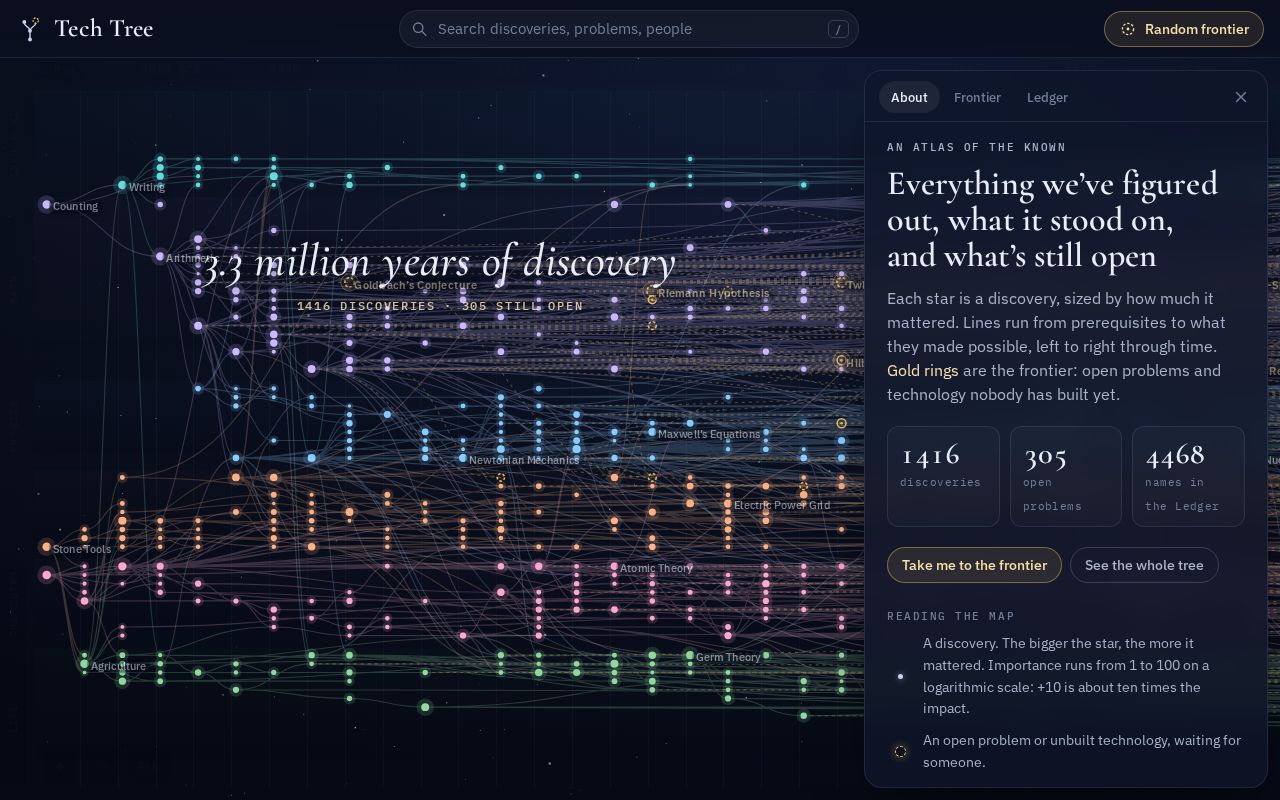Click the 4468 names in the Ledger card
This screenshot has height=800, width=1280.
(1188, 476)
